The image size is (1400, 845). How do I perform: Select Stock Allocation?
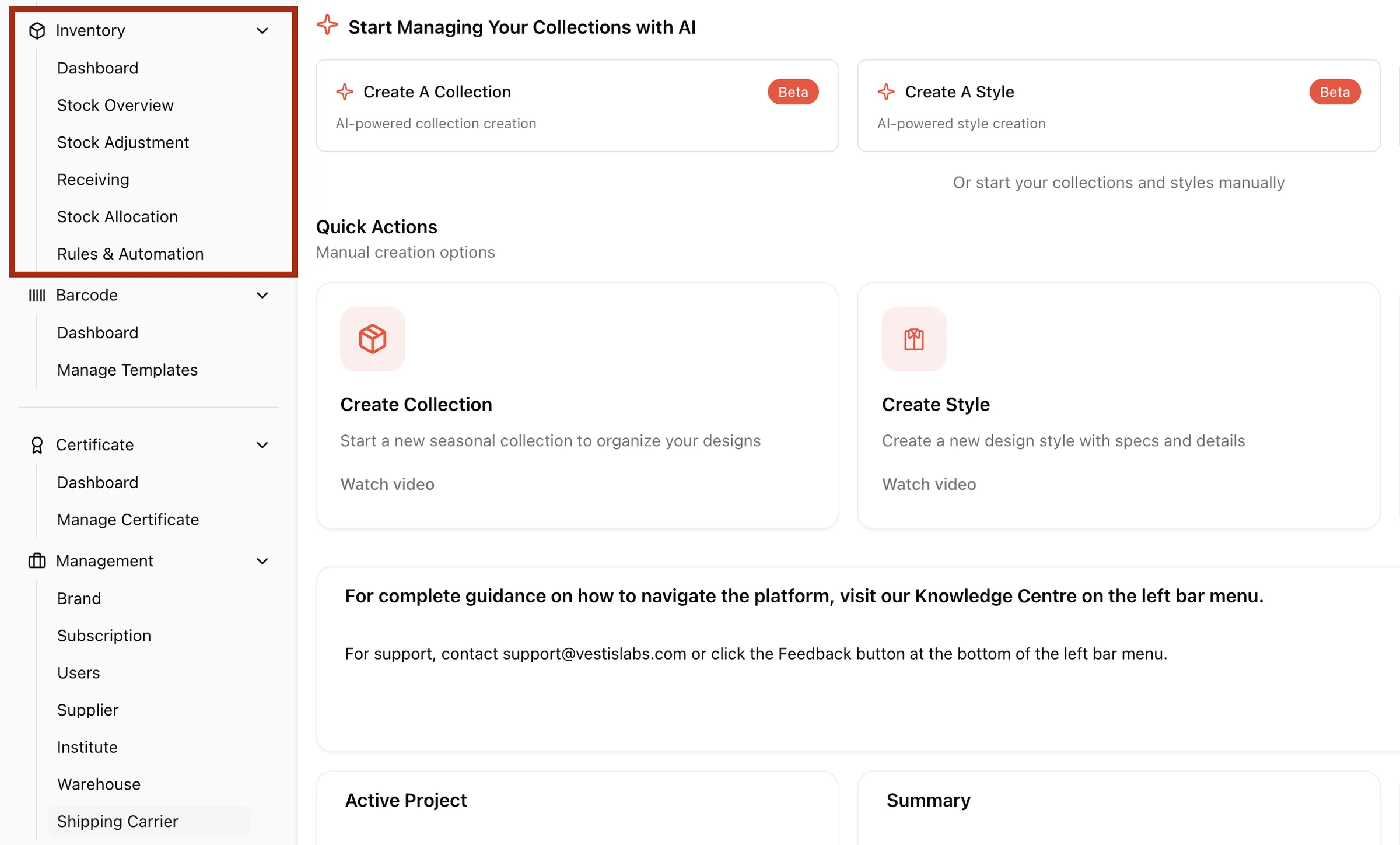117,216
